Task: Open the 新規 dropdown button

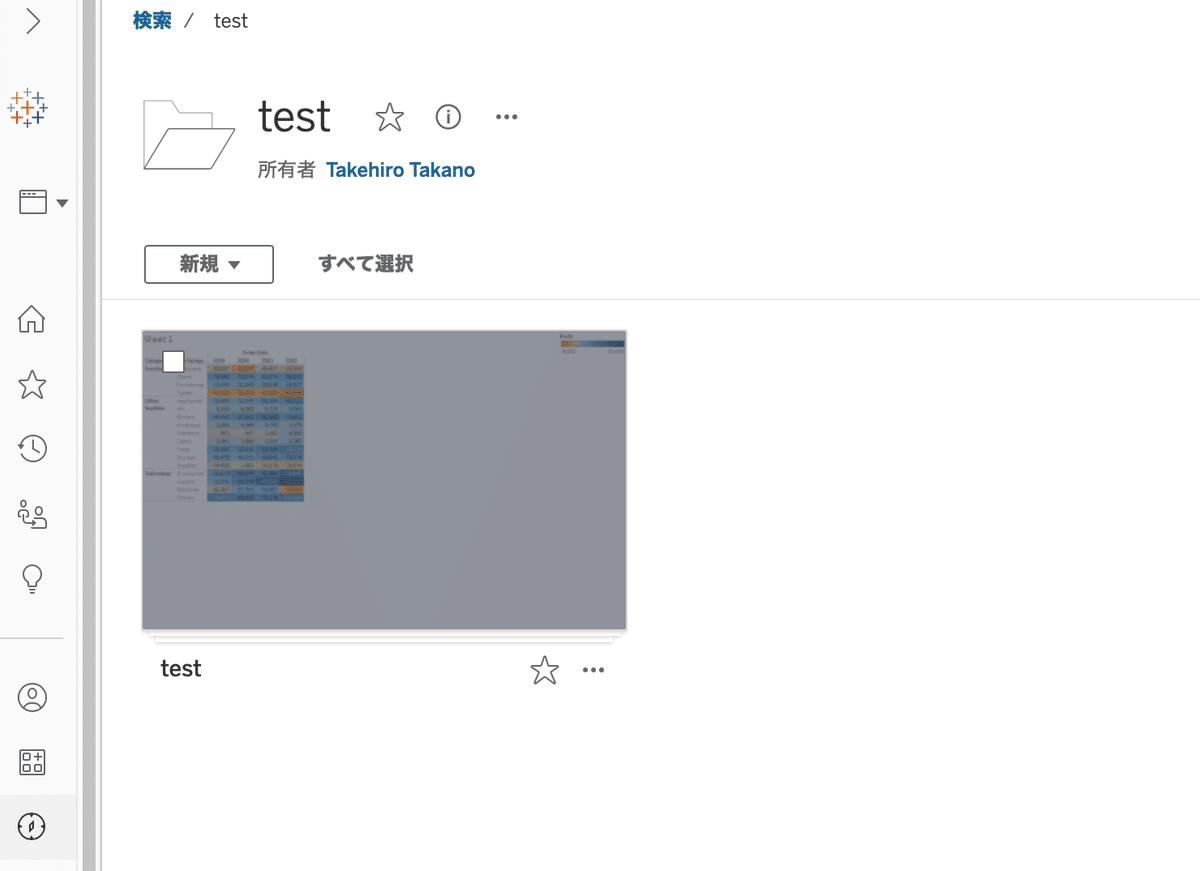Action: coord(209,264)
